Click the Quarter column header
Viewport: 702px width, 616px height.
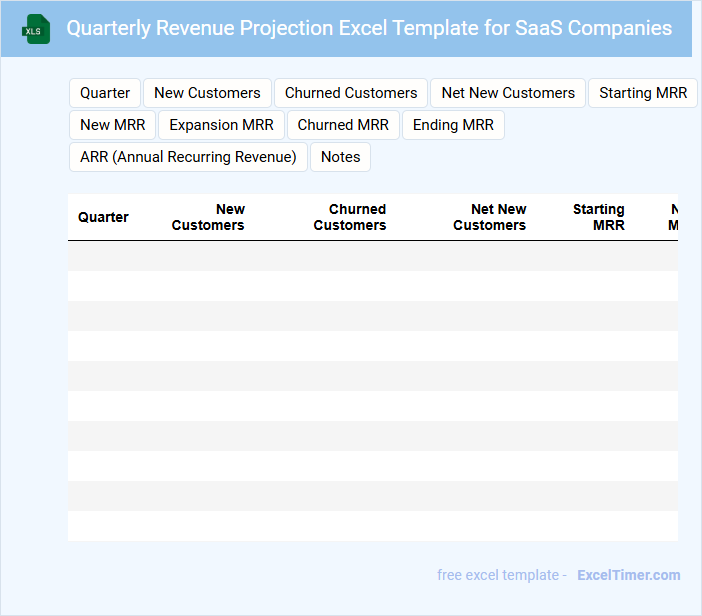pyautogui.click(x=103, y=217)
